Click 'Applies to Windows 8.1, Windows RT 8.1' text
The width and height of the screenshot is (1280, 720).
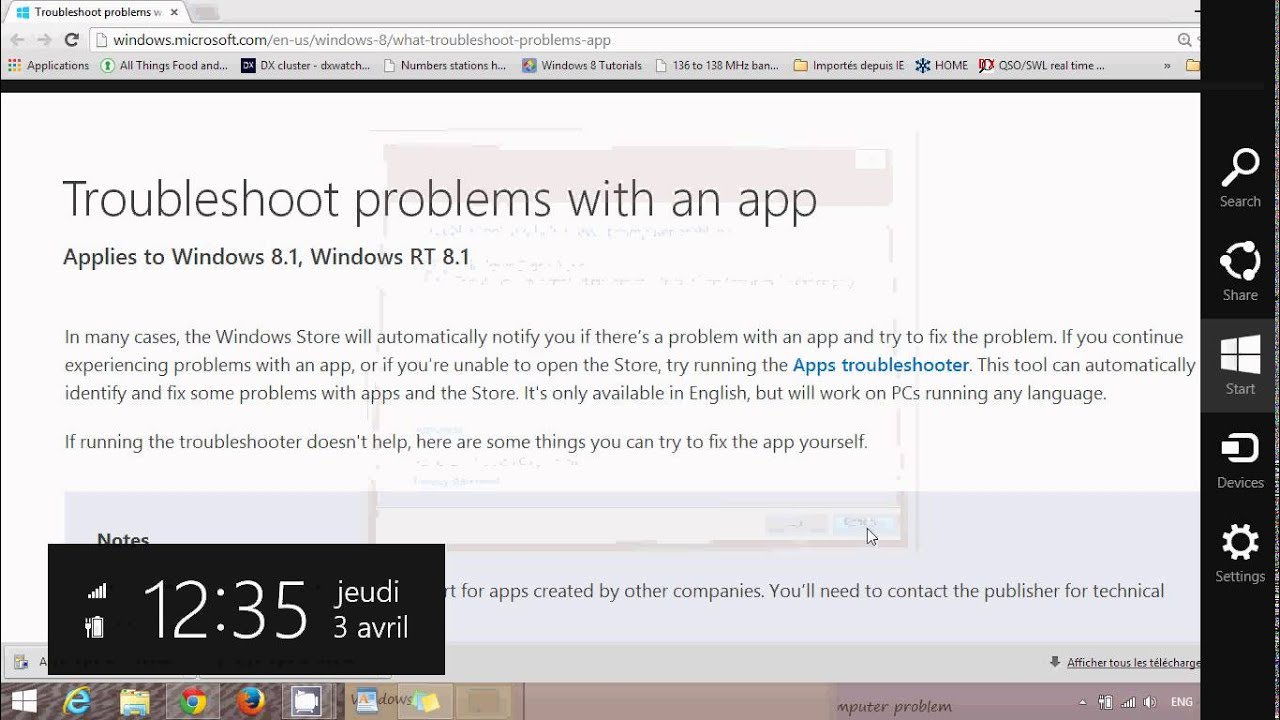(266, 257)
